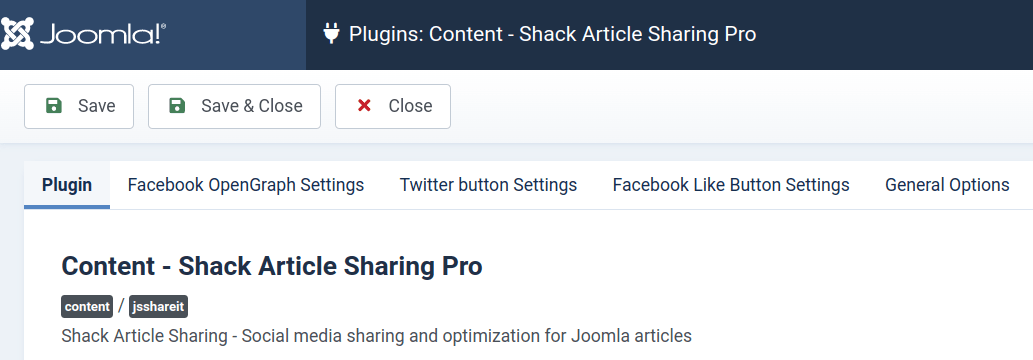
Task: Select the Plugin tab
Action: click(67, 185)
